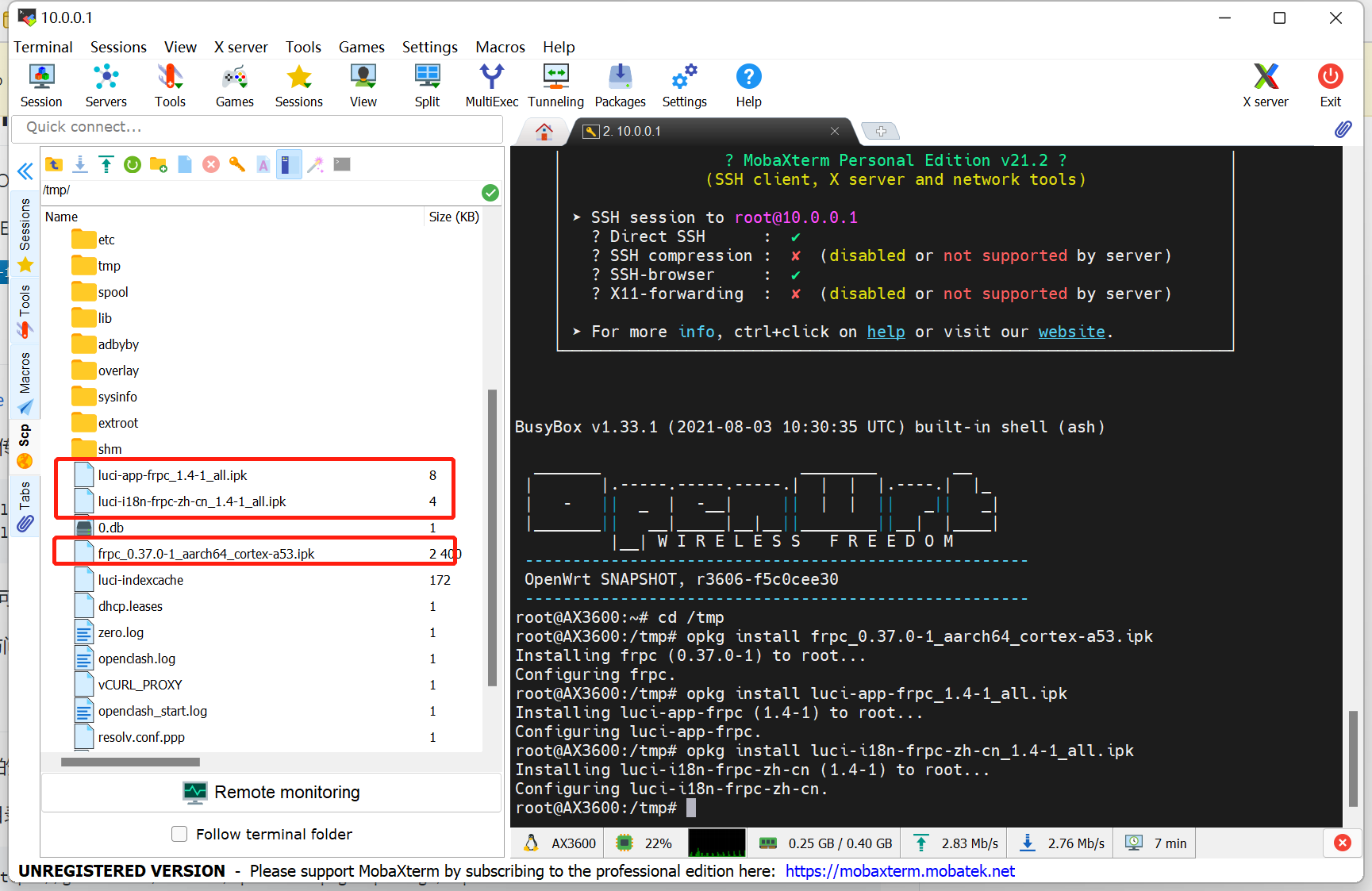Viewport: 1372px width, 891px height.
Task: Start Remote monitoring
Action: [x=271, y=792]
